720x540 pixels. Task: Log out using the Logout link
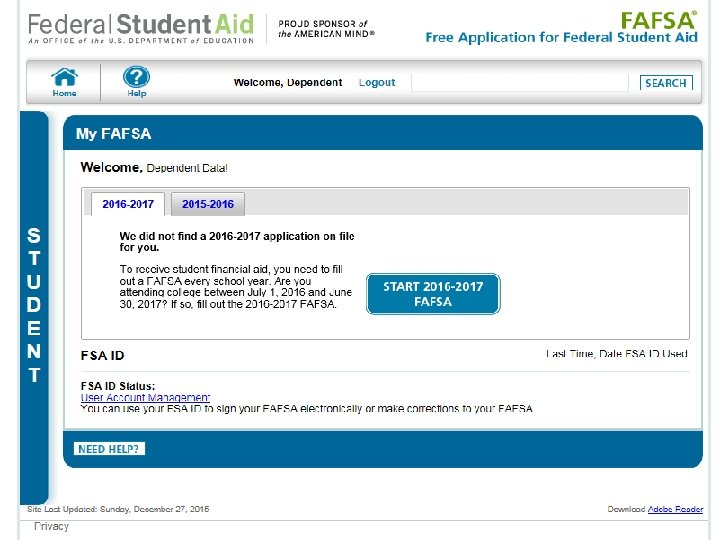(377, 83)
